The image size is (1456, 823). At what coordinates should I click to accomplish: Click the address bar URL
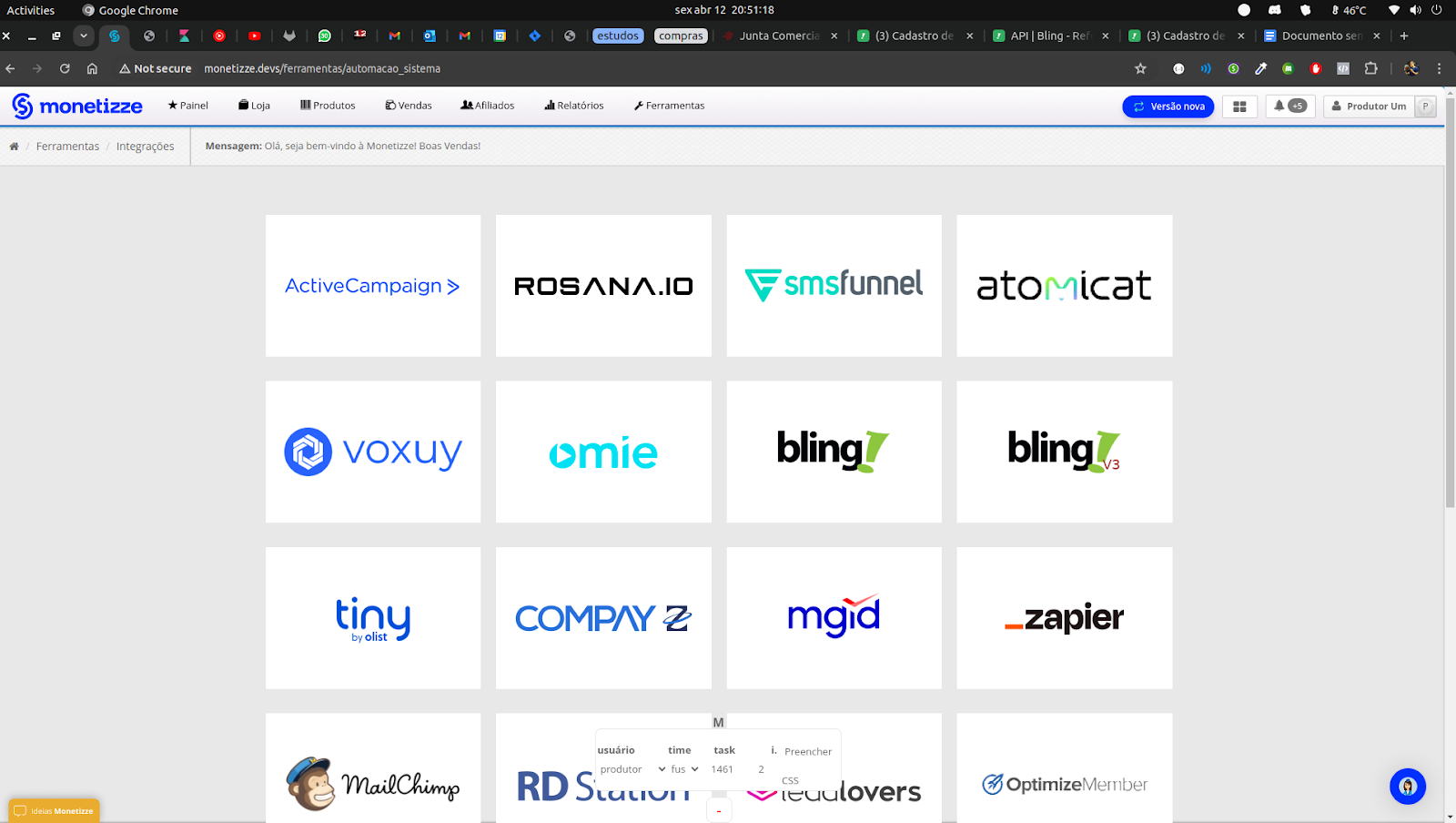322,68
